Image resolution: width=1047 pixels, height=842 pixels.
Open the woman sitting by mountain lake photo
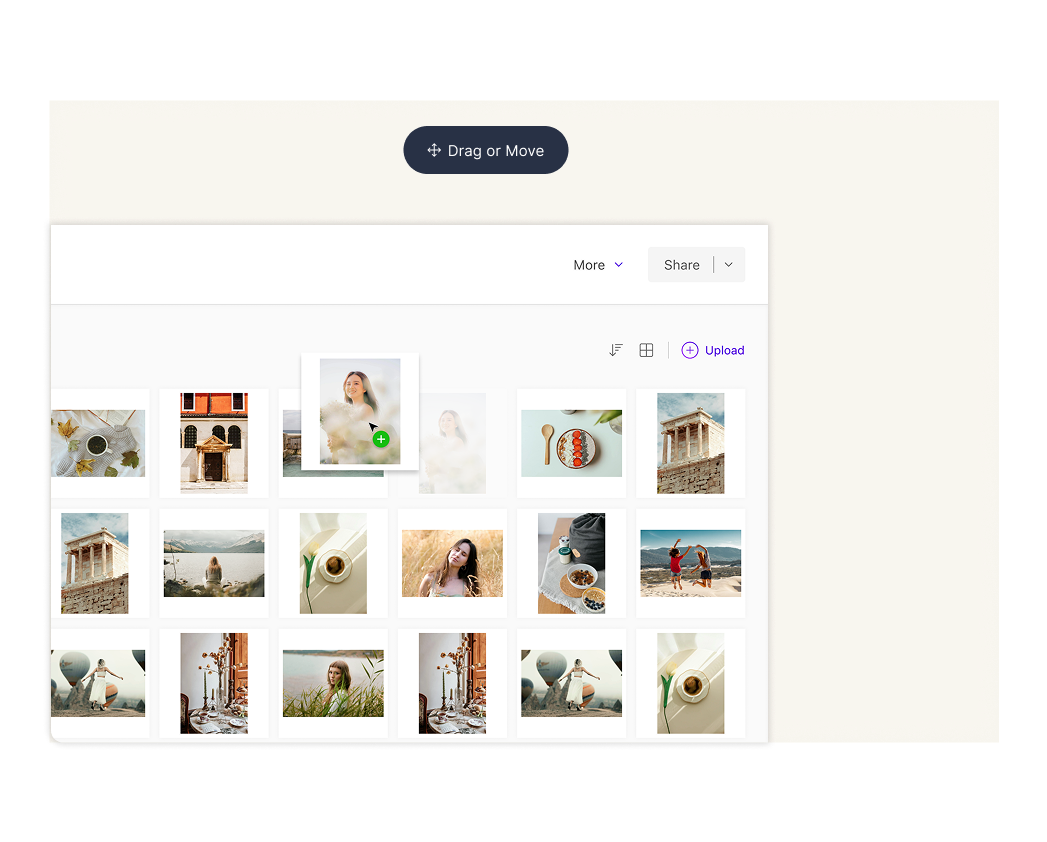pyautogui.click(x=214, y=563)
